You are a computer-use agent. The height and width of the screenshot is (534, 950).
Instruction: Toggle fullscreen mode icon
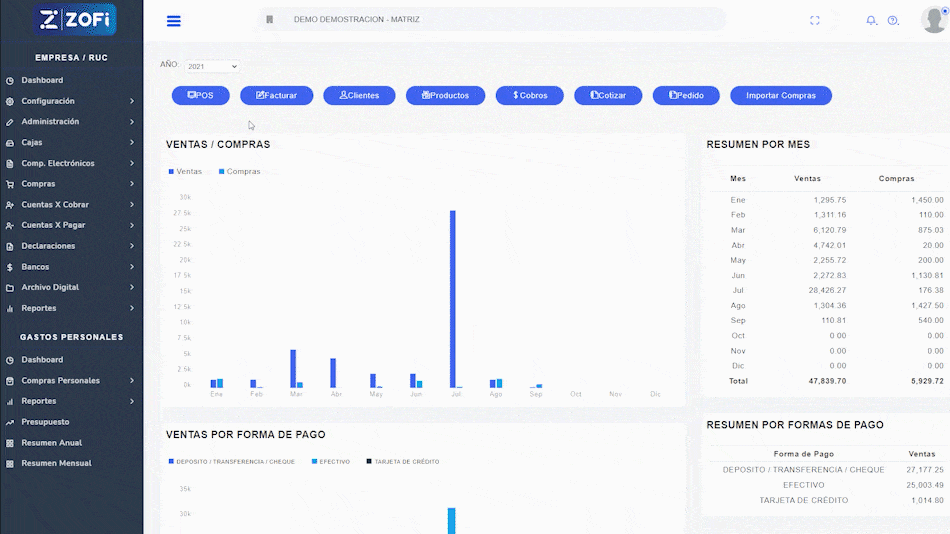click(x=815, y=21)
